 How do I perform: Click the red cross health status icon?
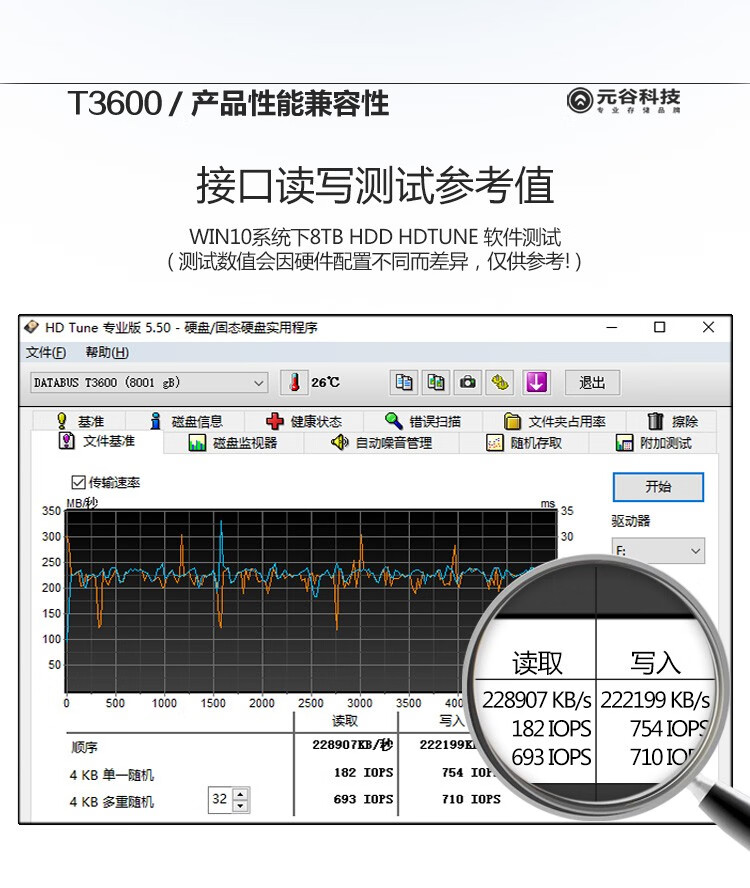pyautogui.click(x=275, y=421)
